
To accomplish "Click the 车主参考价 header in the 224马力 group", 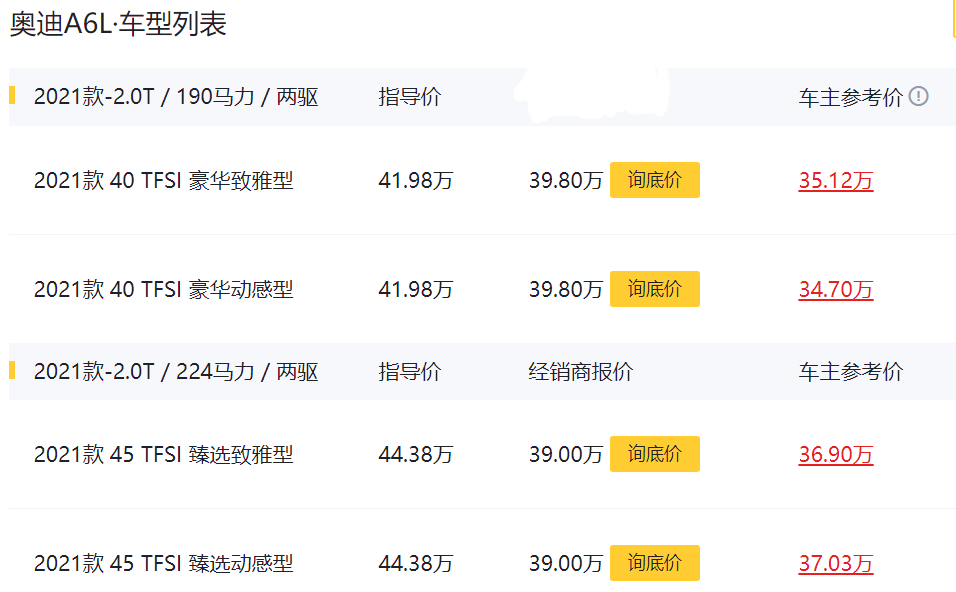I will (851, 371).
